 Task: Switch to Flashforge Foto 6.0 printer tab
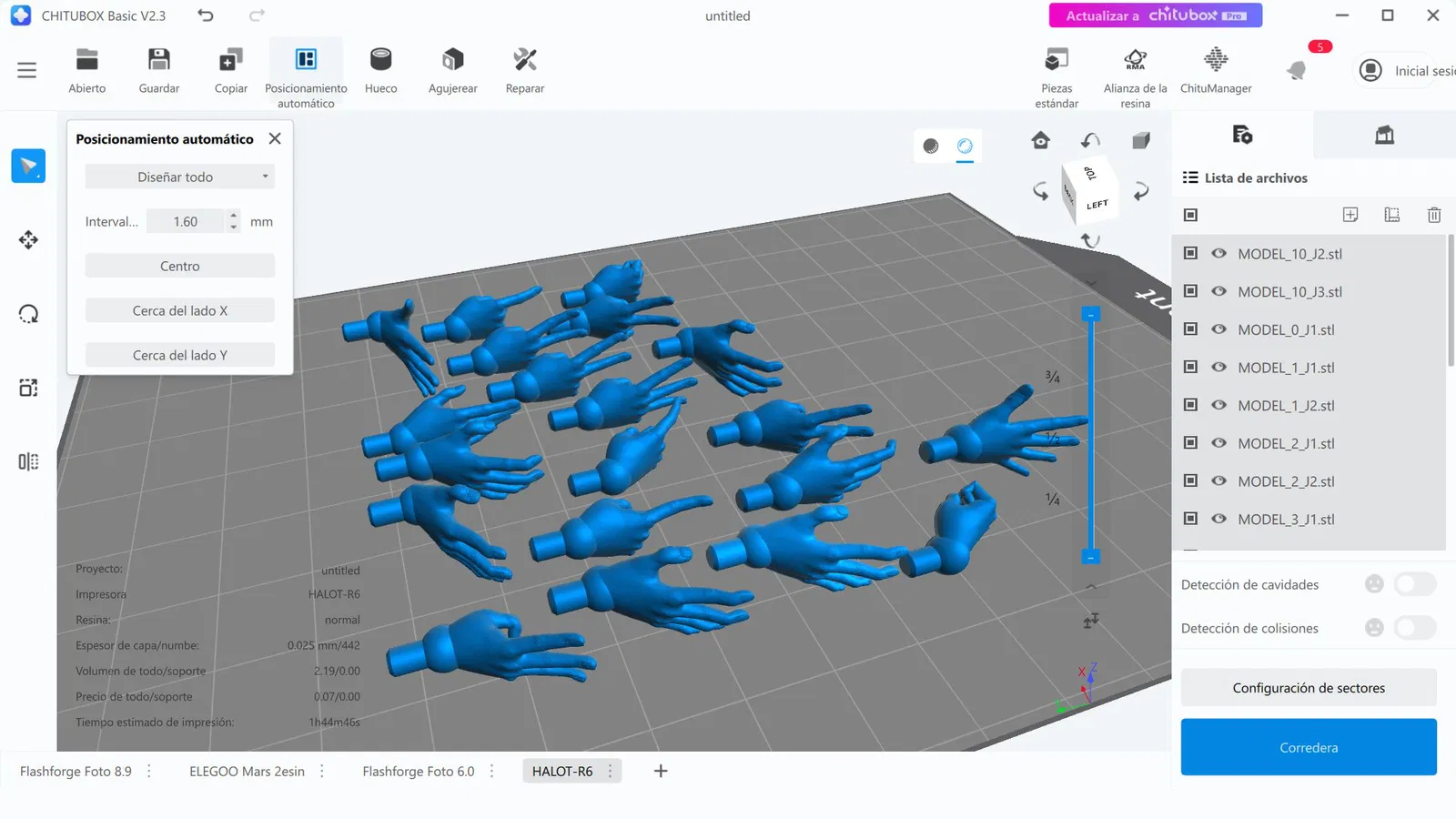[419, 772]
